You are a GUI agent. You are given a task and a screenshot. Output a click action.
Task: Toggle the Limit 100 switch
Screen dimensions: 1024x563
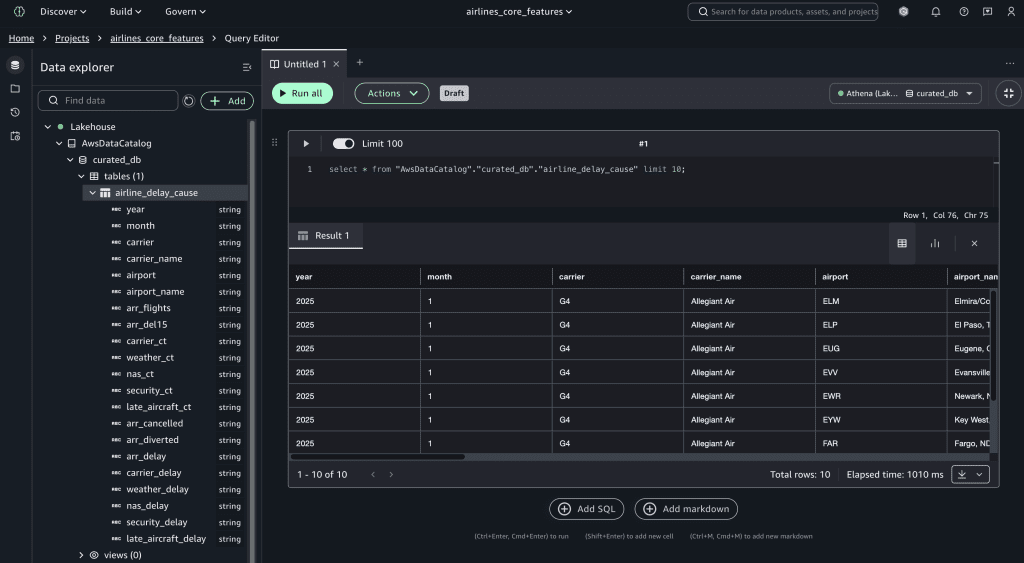coord(343,144)
